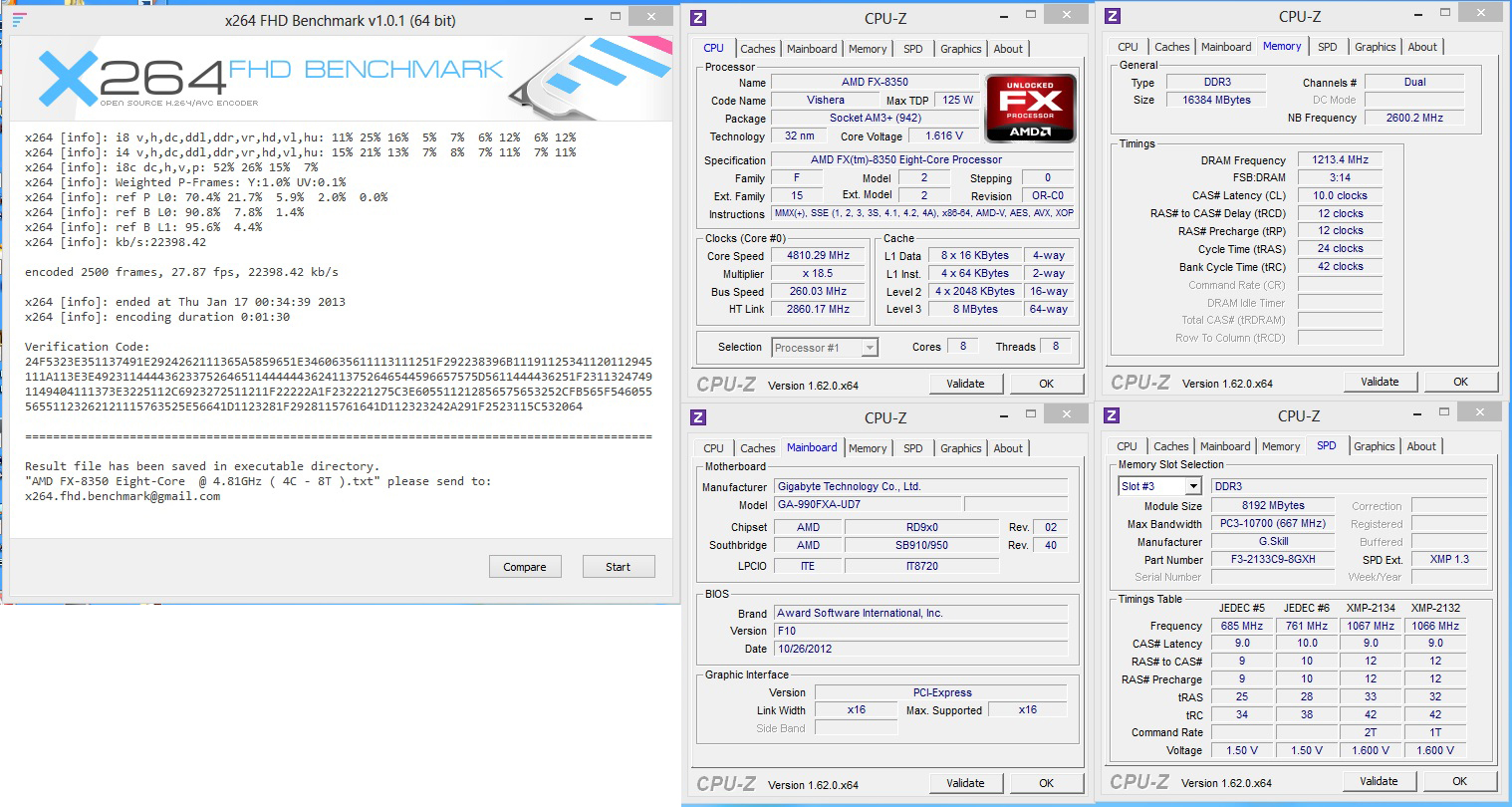Viewport: 1512px width, 807px height.
Task: Open Graphics tab in the mainboard window
Action: pyautogui.click(x=961, y=448)
